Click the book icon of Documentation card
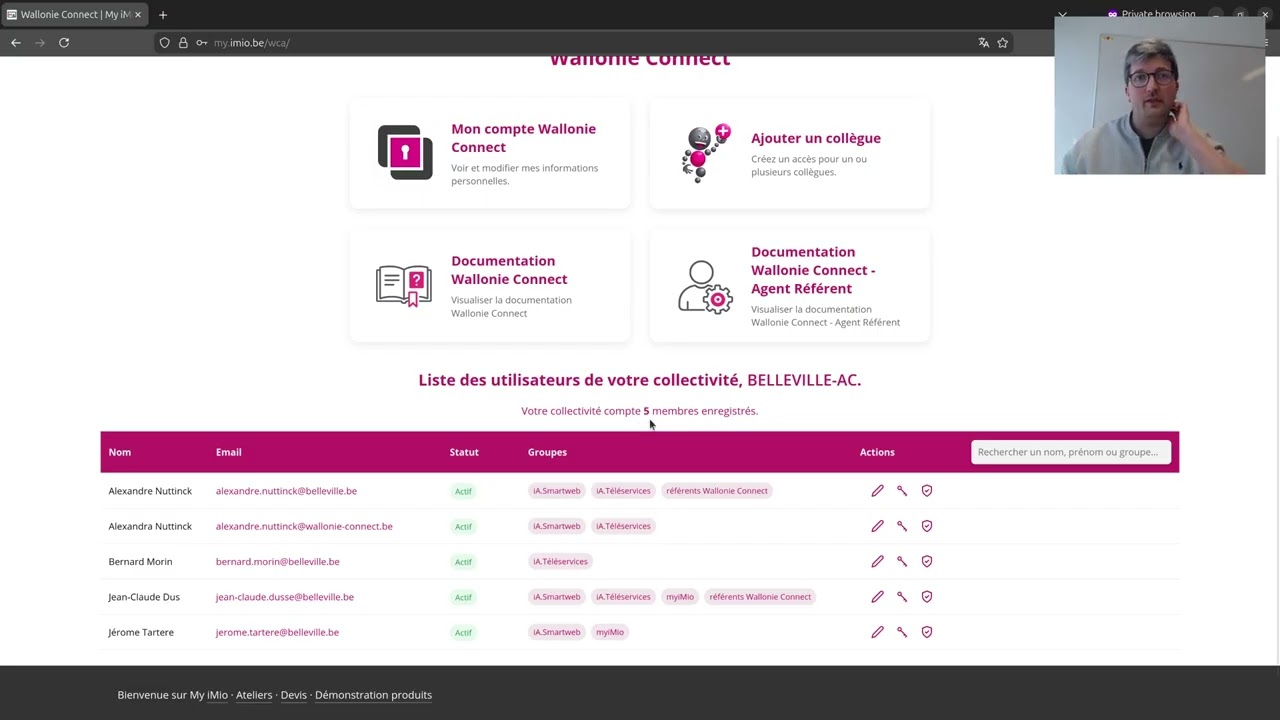 (x=404, y=286)
